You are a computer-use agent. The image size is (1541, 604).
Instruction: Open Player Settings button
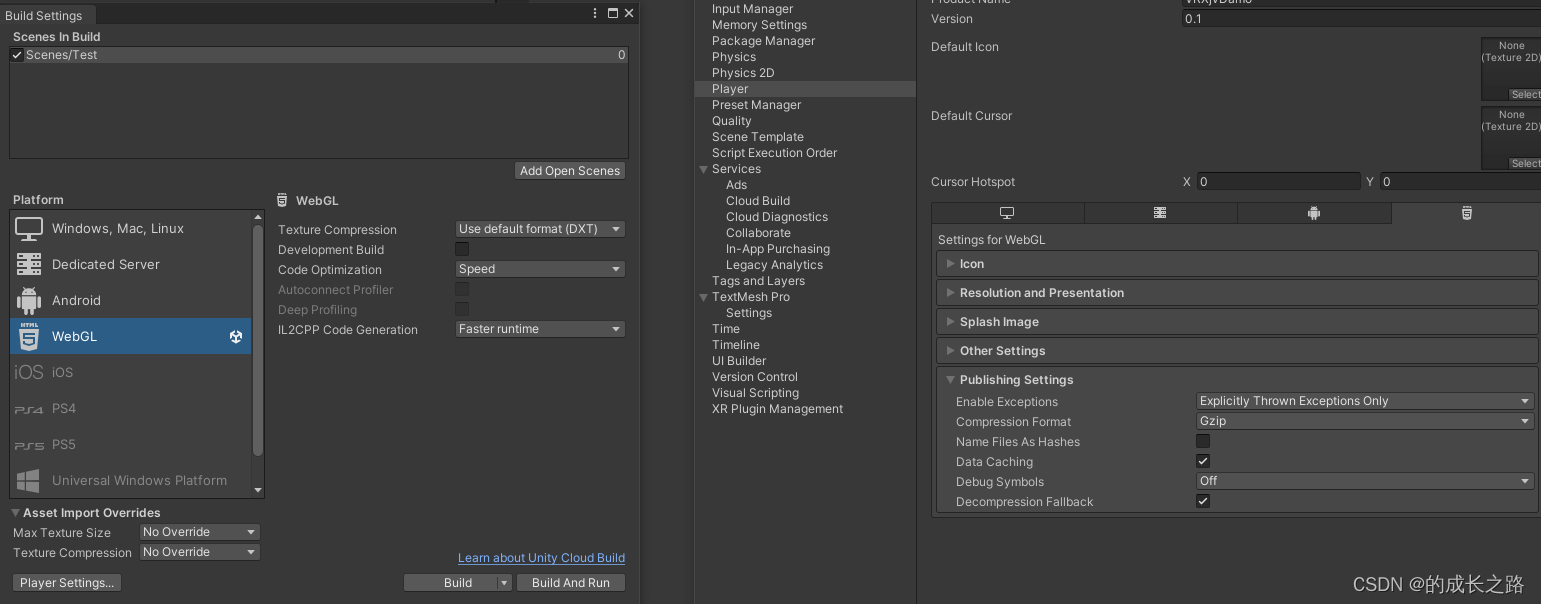click(67, 583)
